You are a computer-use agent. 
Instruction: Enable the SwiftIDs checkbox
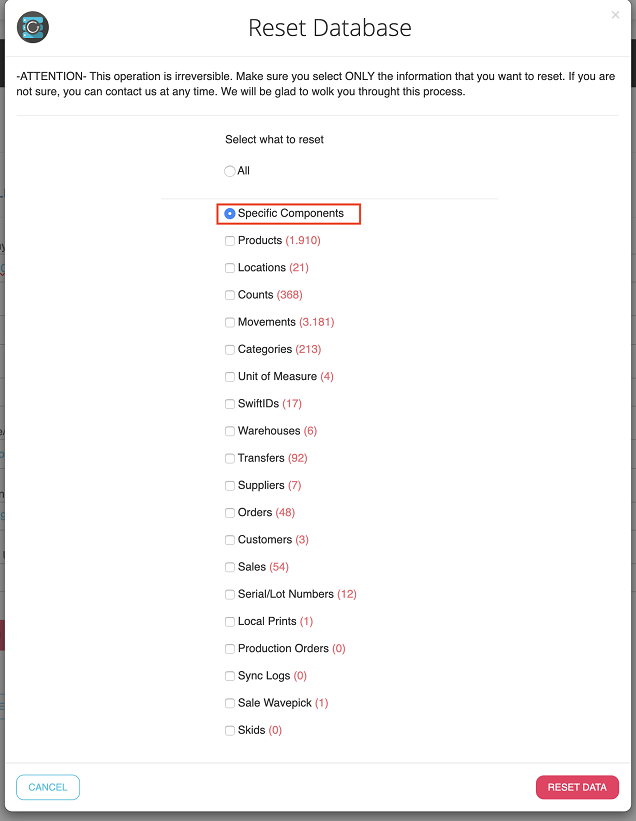[230, 404]
